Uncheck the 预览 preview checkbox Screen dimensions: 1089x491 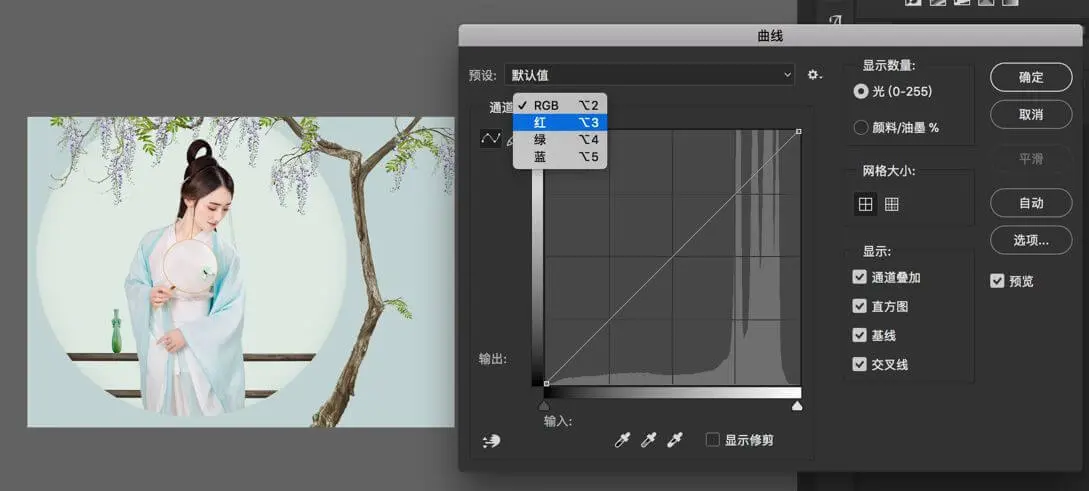tap(997, 281)
